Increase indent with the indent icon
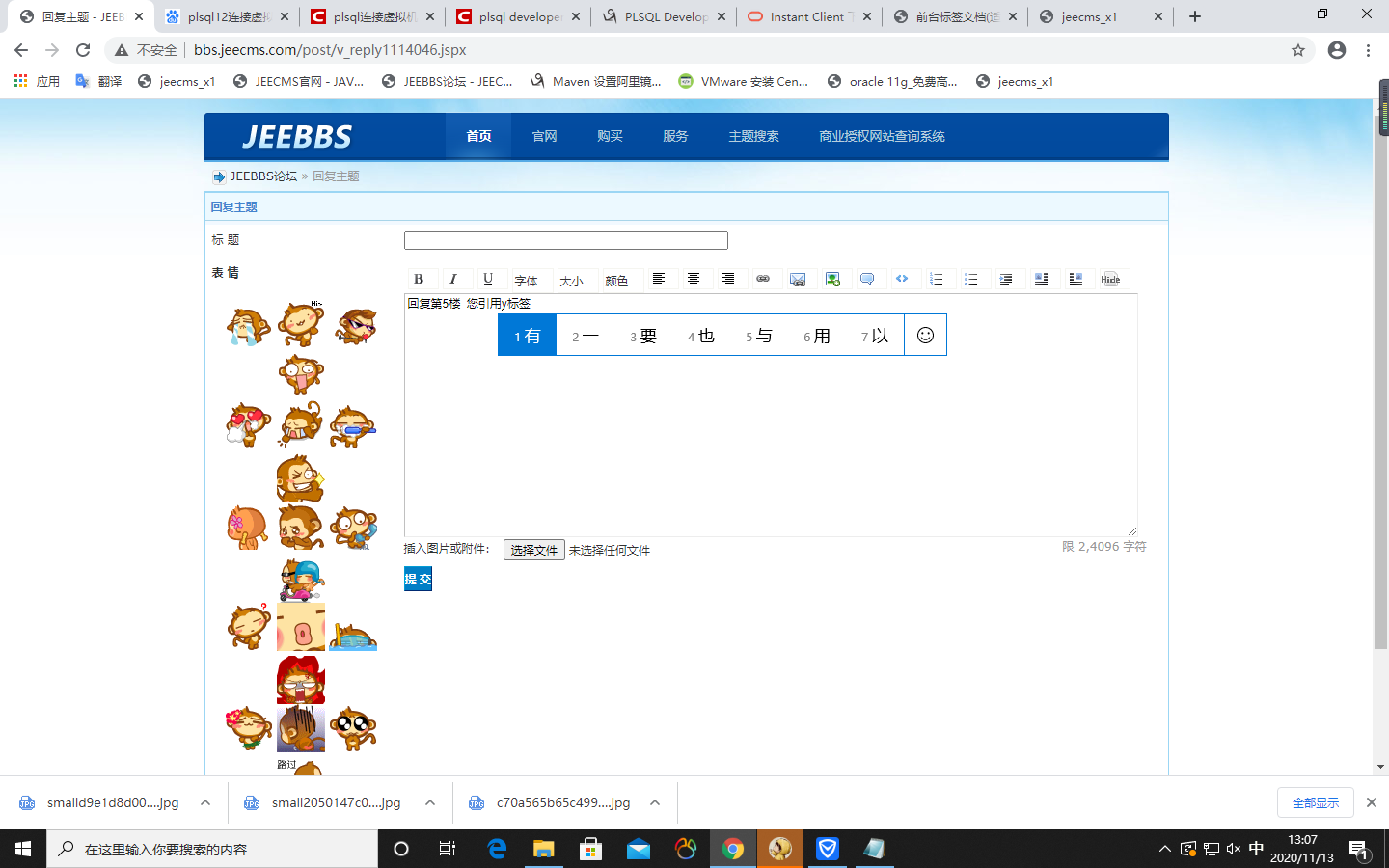Screen dimensions: 1389x868 (1006, 279)
